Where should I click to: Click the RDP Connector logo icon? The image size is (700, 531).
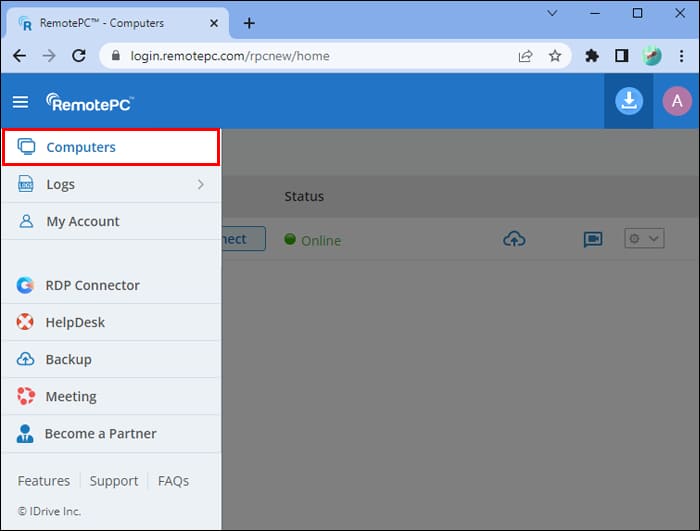point(25,285)
